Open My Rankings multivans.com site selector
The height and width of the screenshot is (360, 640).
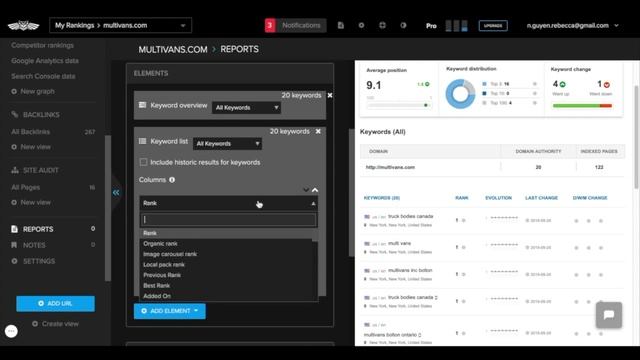[x=120, y=25]
